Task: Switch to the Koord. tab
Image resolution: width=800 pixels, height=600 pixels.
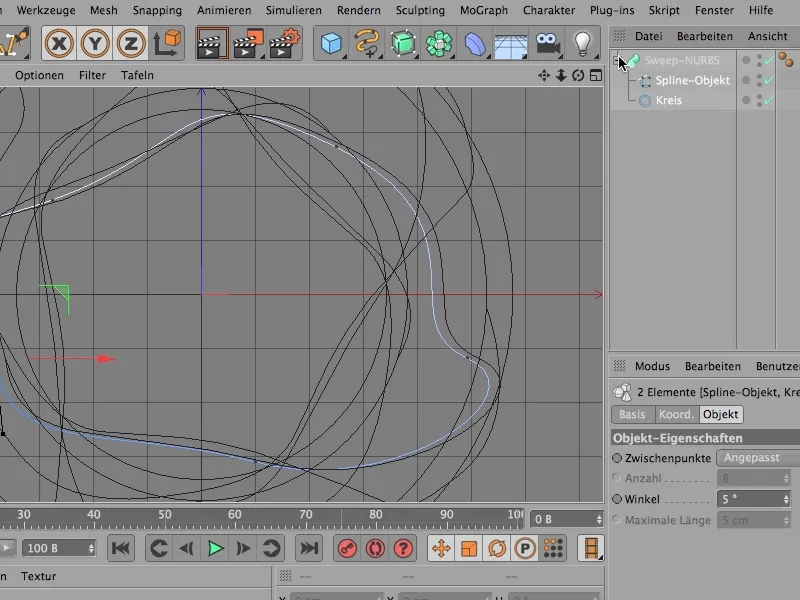Action: [x=677, y=414]
